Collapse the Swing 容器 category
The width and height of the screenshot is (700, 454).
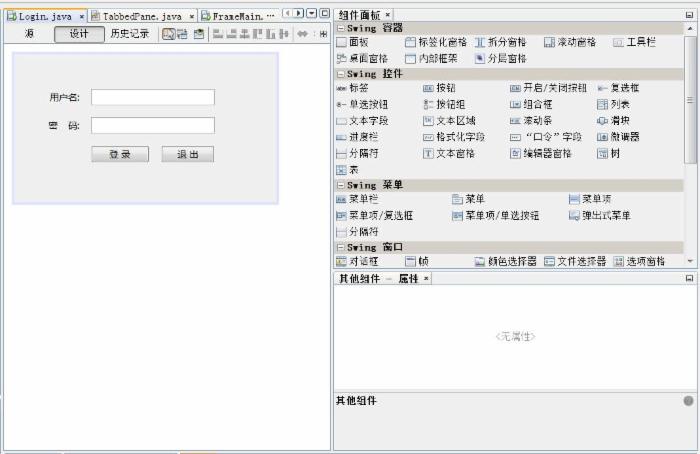(341, 28)
